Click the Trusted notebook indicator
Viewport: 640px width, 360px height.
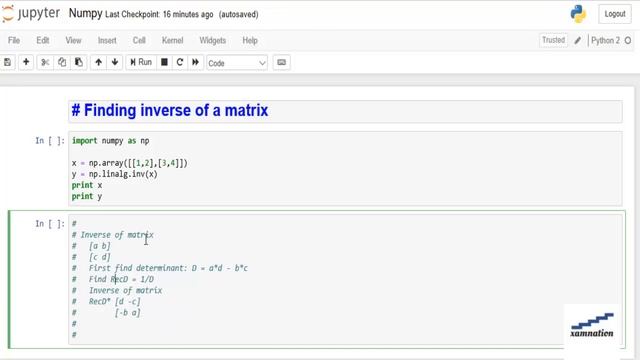(x=553, y=40)
